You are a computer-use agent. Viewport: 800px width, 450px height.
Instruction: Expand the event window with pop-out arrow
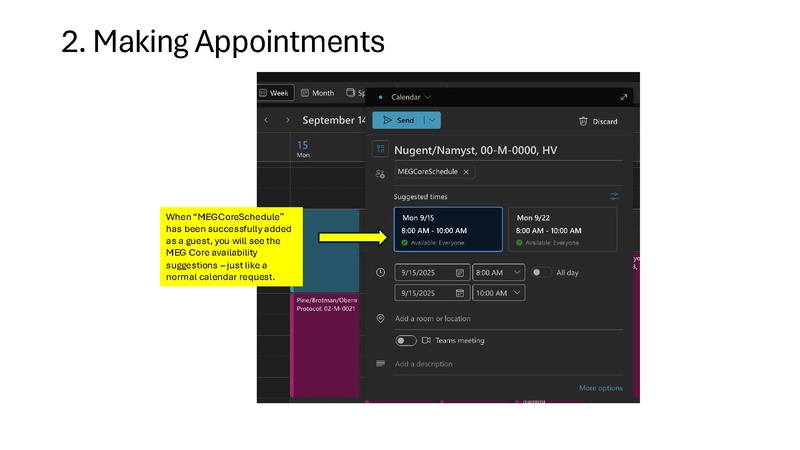[x=624, y=97]
